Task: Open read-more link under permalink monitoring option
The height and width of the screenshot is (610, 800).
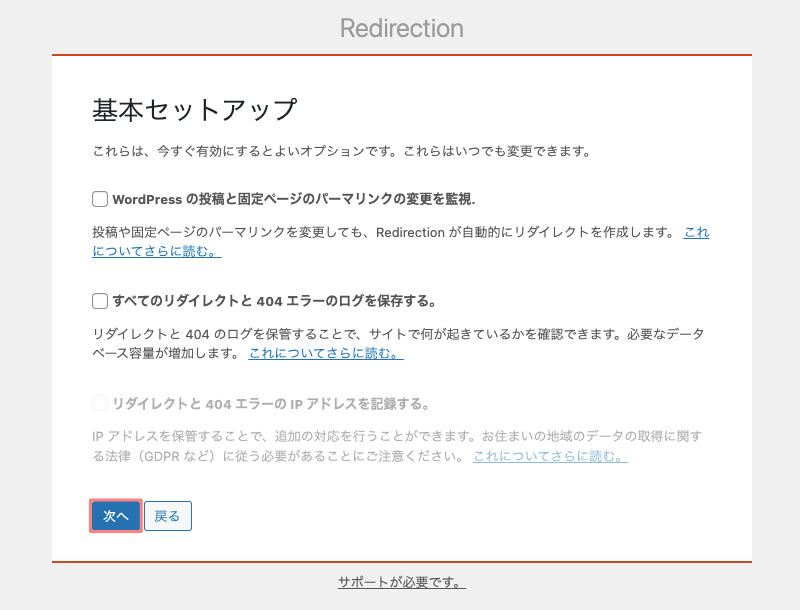Action: (x=157, y=251)
